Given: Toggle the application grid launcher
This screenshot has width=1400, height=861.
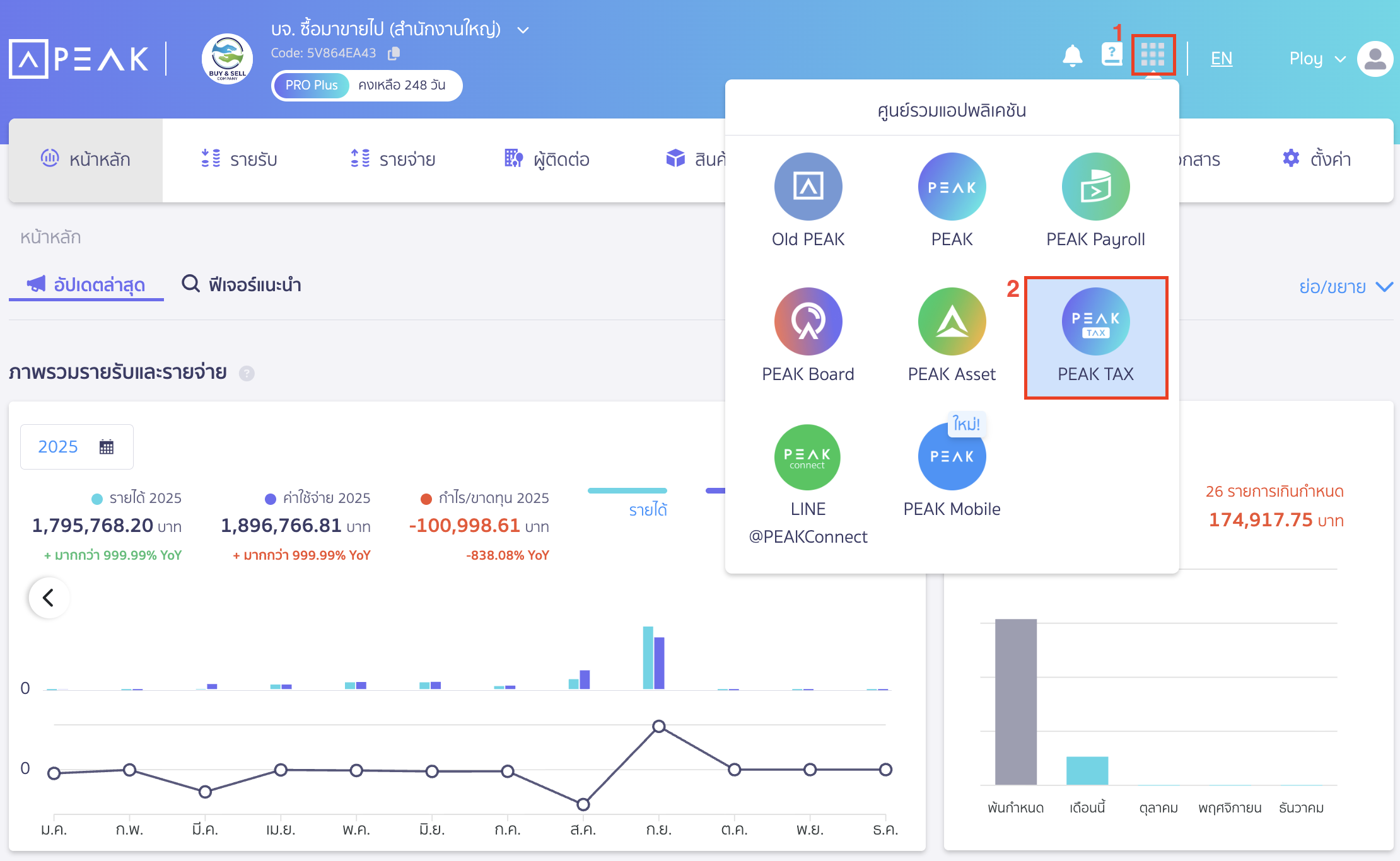Looking at the screenshot, I should tap(1152, 55).
